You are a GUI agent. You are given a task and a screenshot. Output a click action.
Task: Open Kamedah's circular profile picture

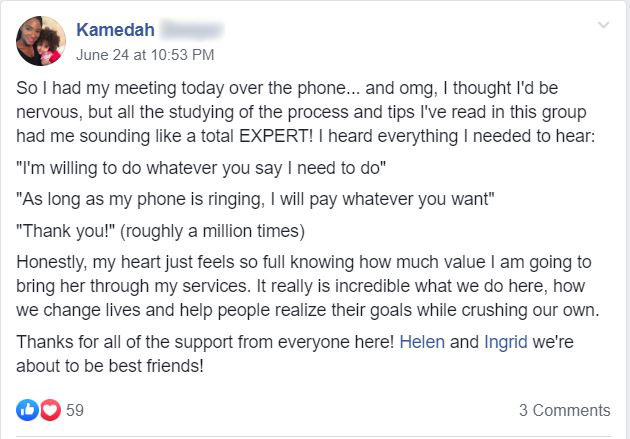tap(41, 41)
